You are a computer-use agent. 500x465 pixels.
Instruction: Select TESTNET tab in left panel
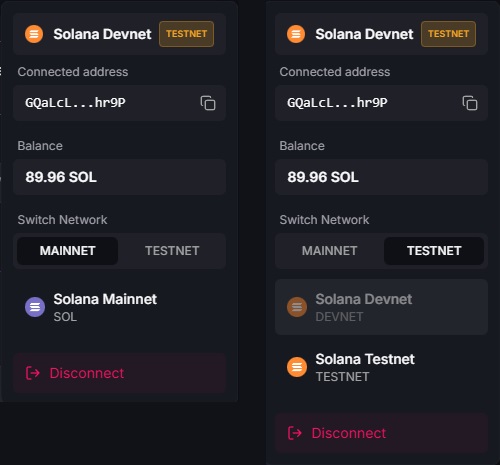pyautogui.click(x=172, y=251)
